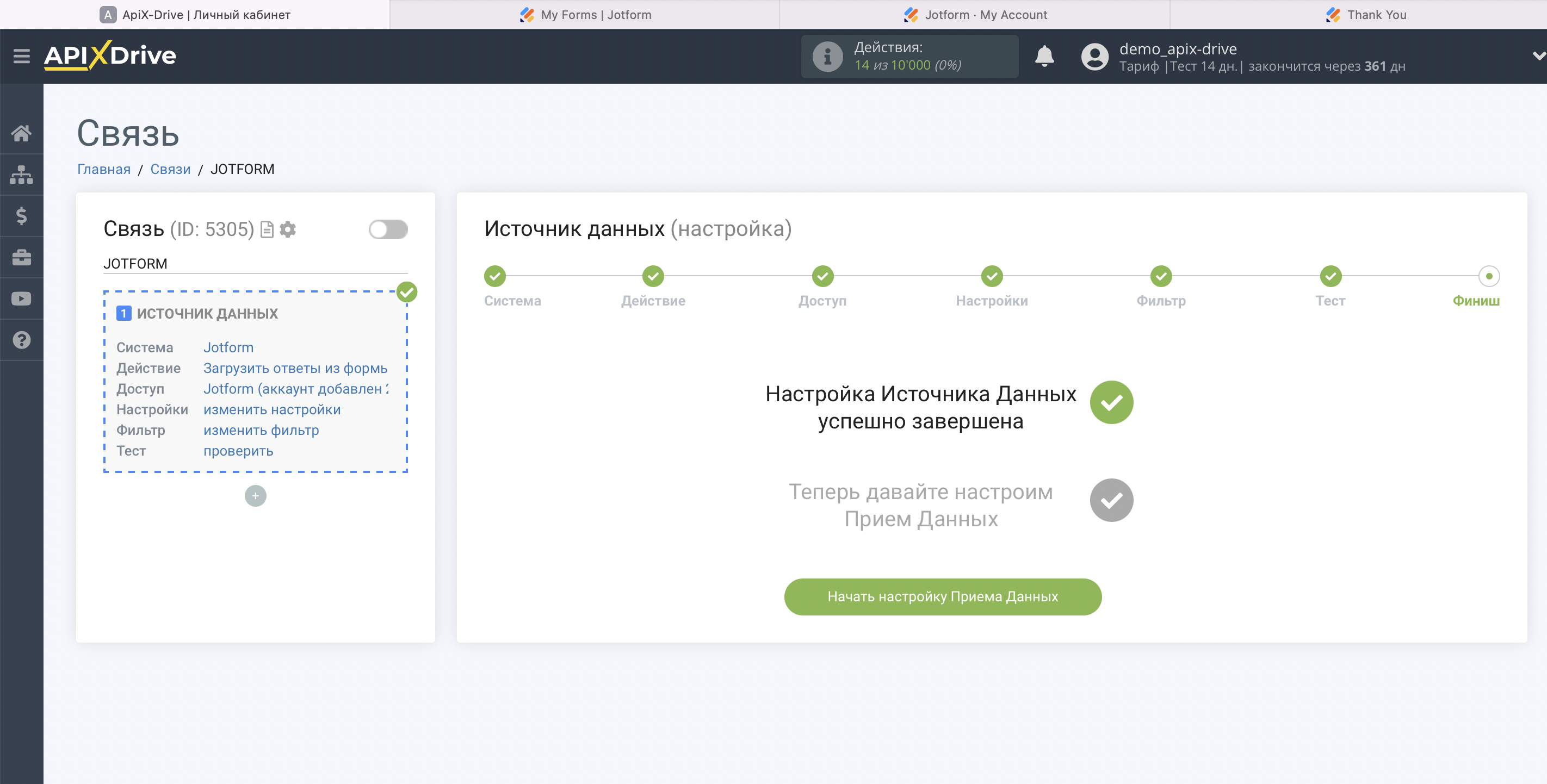Open the notifications bell
The height and width of the screenshot is (784, 1547).
pyautogui.click(x=1044, y=57)
